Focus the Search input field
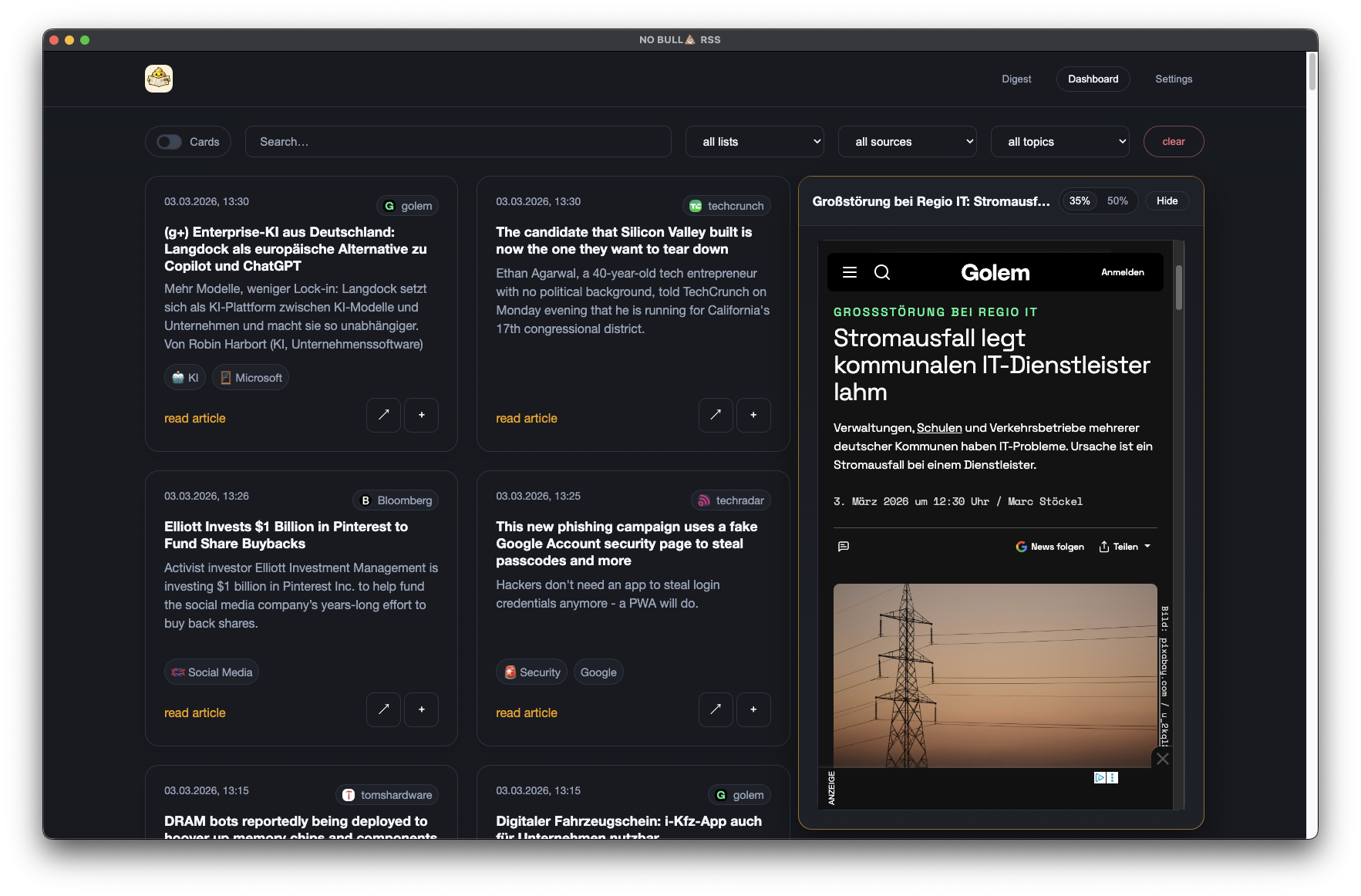The height and width of the screenshot is (896, 1361). tap(458, 142)
